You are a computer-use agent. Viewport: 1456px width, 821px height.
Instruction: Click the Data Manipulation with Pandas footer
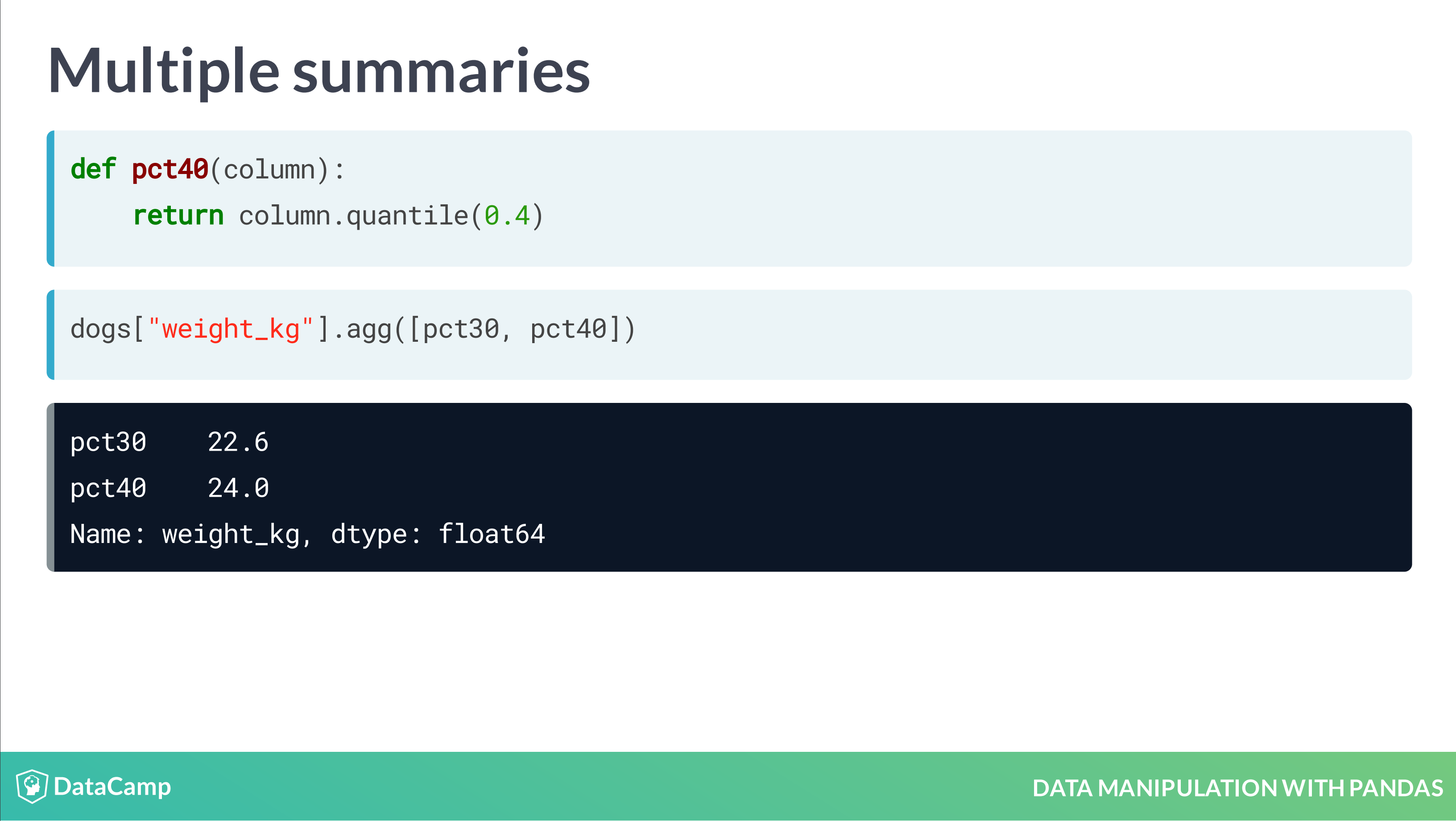(1237, 788)
